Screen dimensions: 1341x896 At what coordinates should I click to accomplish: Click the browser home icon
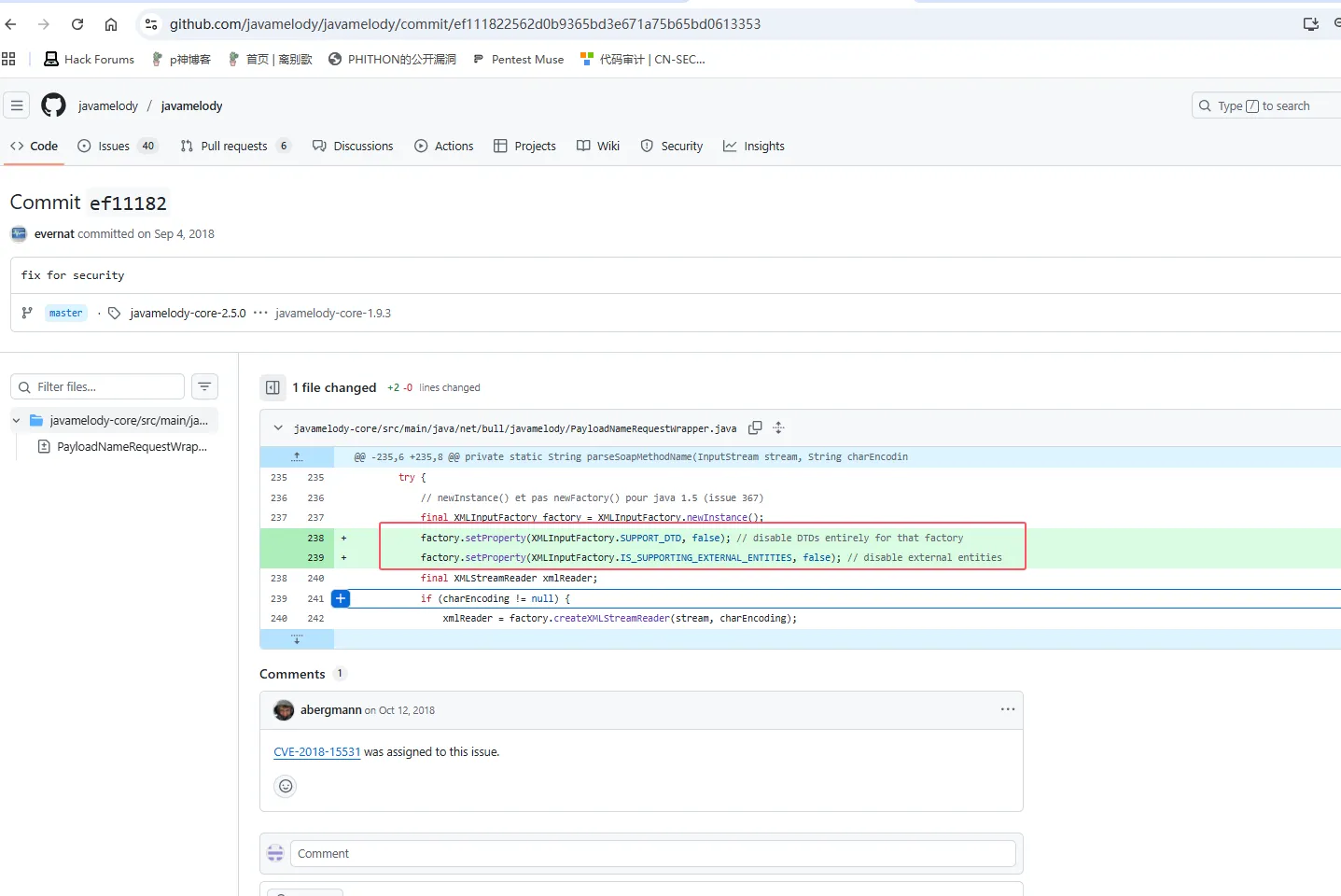coord(111,24)
